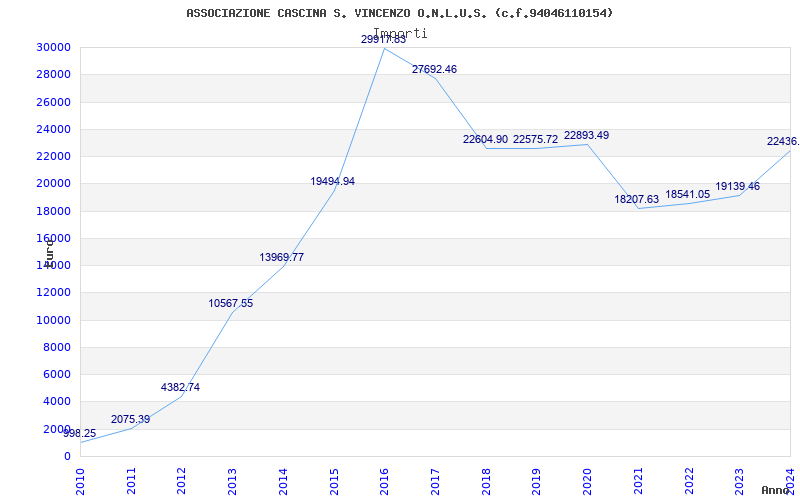The image size is (800, 500).
Task: Click y-axis value 4000
Action: [56, 402]
